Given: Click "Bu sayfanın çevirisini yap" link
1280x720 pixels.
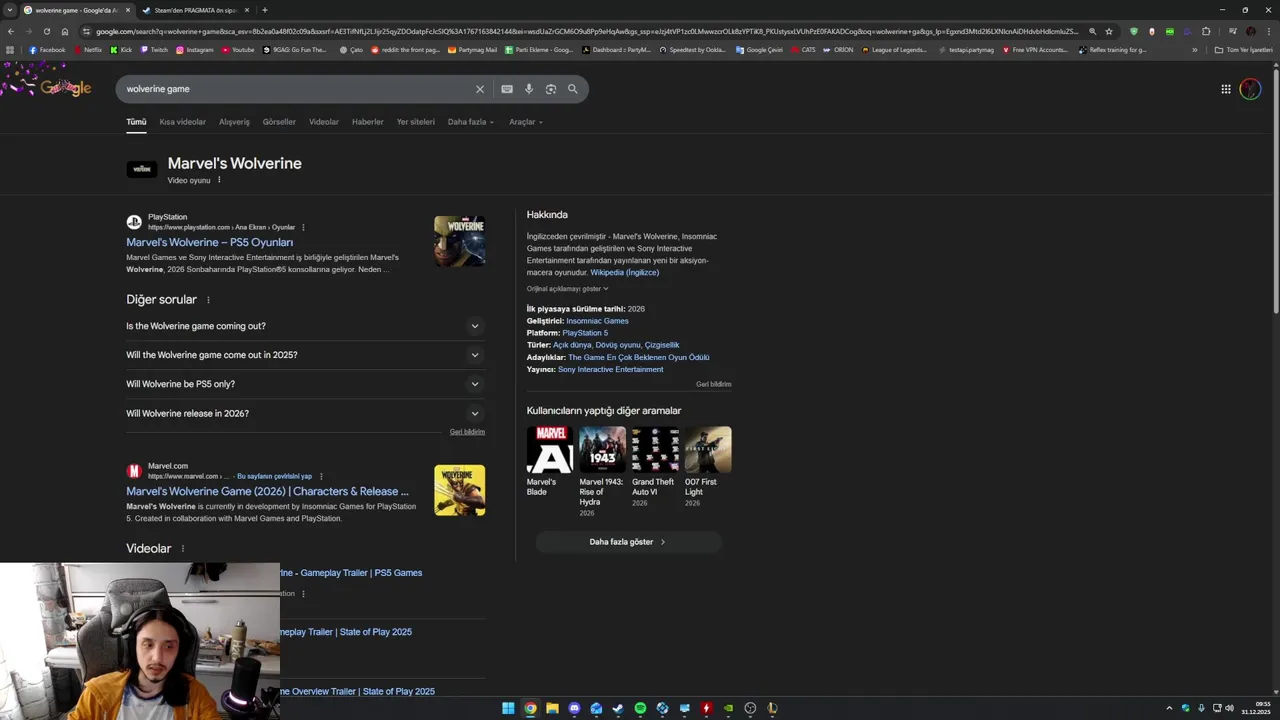Looking at the screenshot, I should tap(274, 476).
